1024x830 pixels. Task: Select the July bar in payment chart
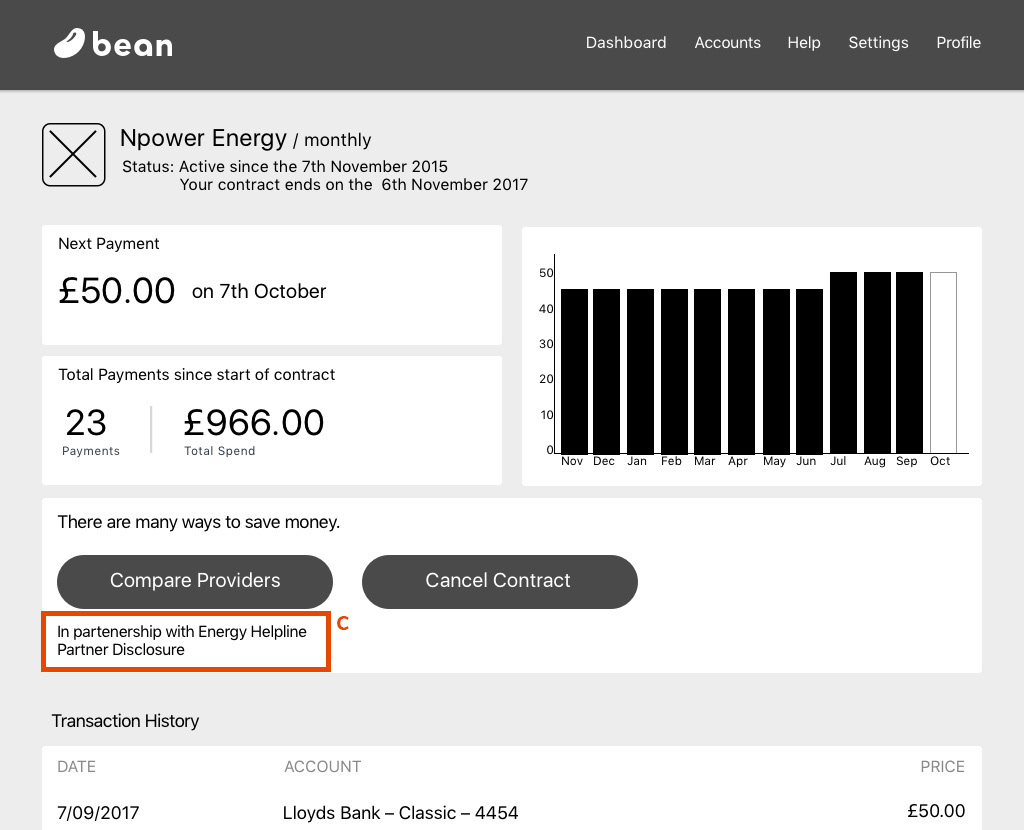click(843, 362)
